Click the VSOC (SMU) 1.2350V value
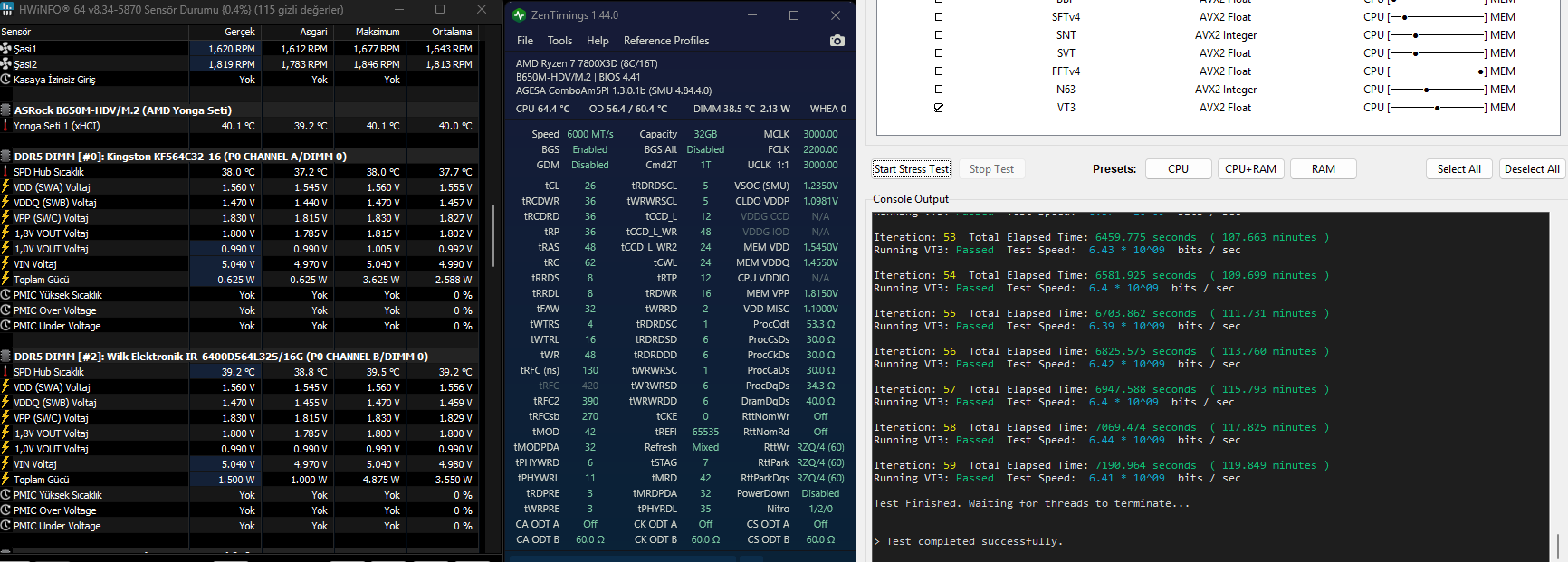 click(820, 186)
